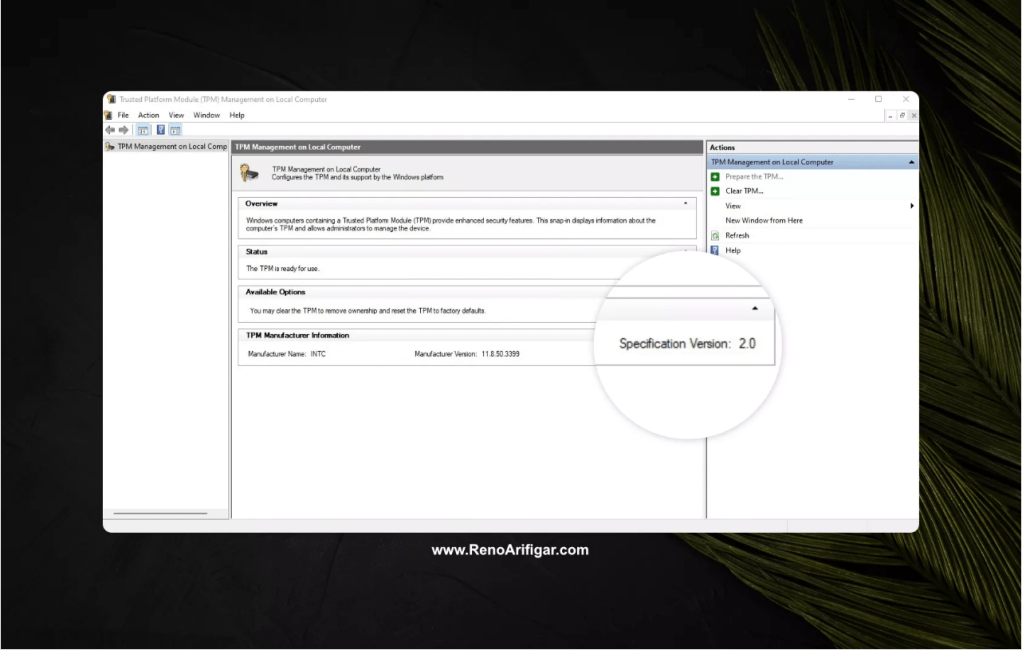Click the forward navigation arrow in the toolbar
This screenshot has height=650, width=1022.
125,129
